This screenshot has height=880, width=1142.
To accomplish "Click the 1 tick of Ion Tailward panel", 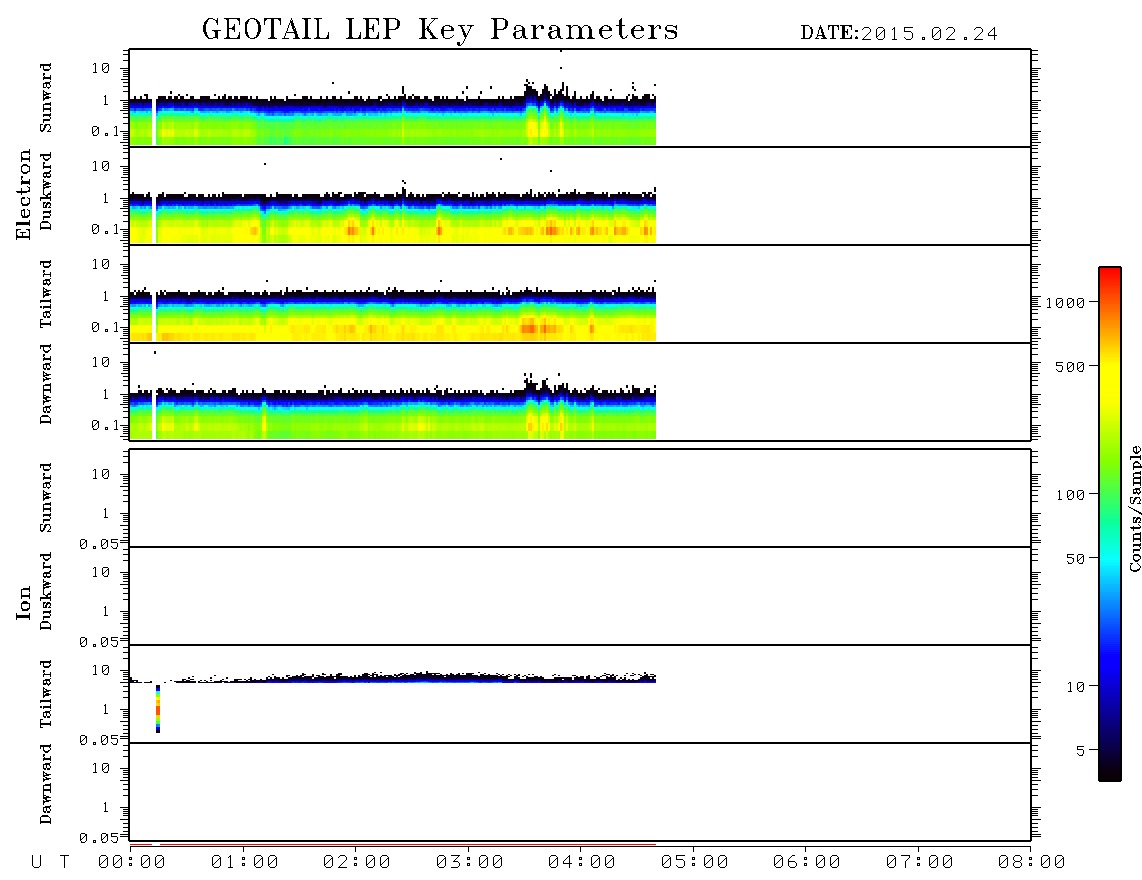I will (106, 710).
